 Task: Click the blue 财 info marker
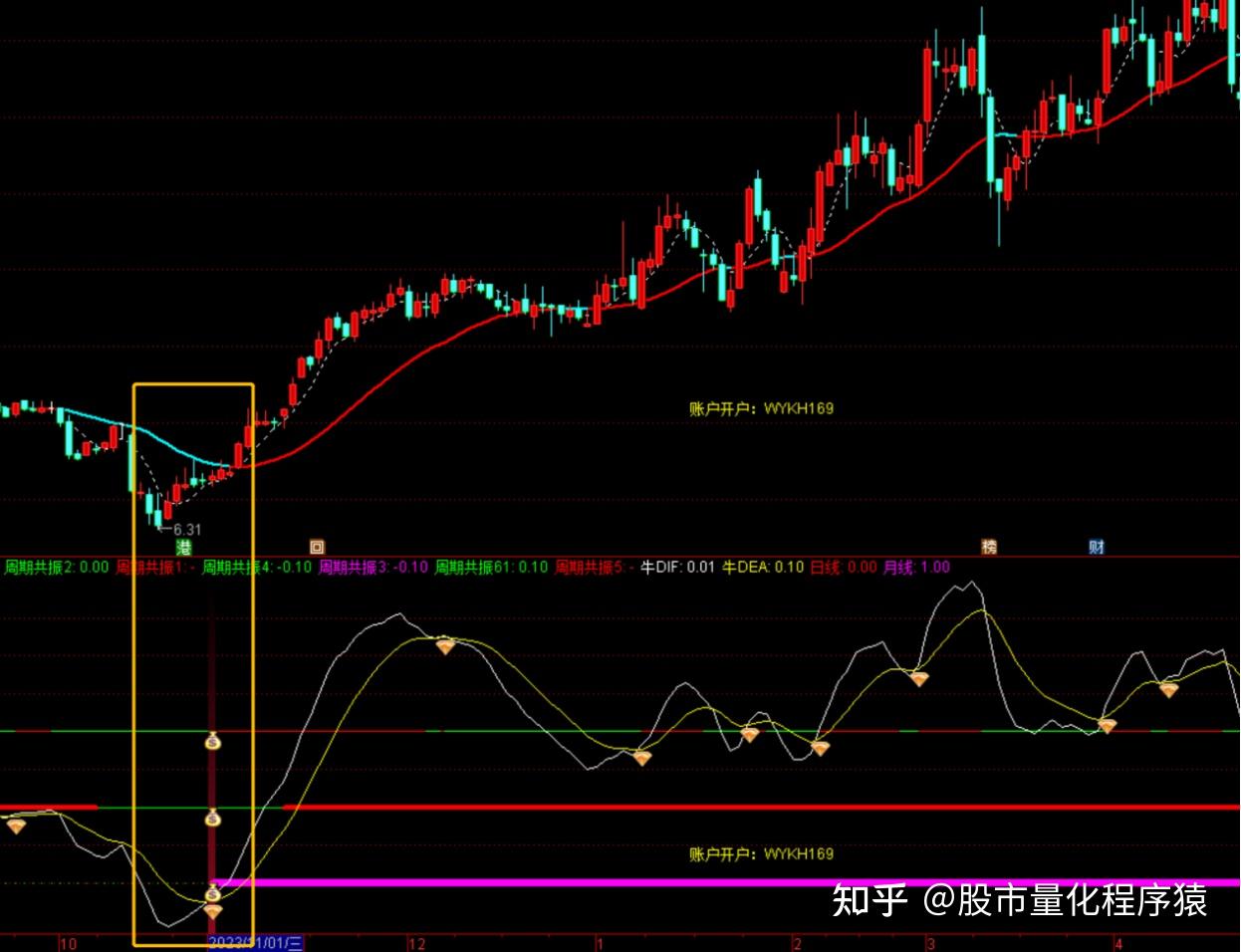pyautogui.click(x=1097, y=547)
